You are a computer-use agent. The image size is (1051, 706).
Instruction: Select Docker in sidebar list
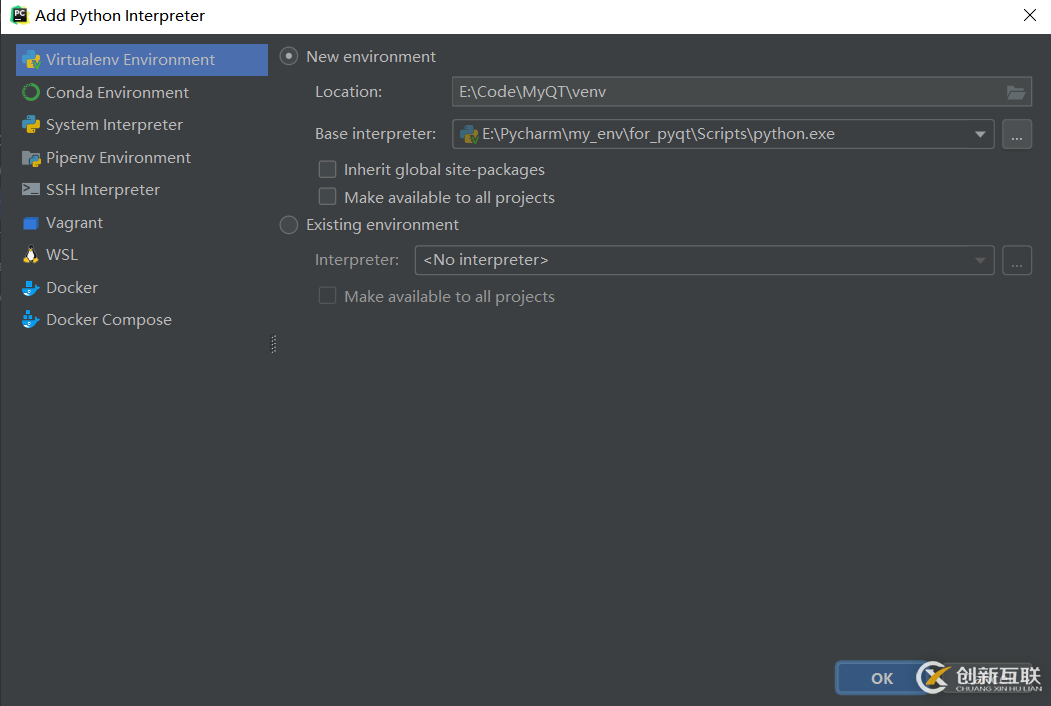pyautogui.click(x=141, y=288)
